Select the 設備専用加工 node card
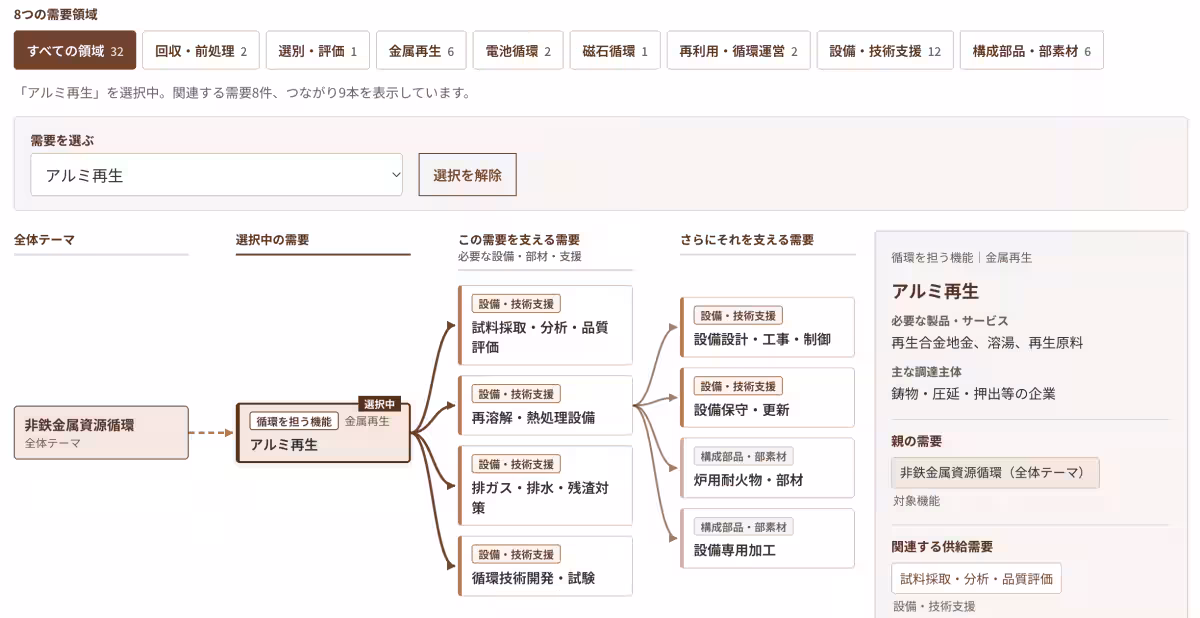Screen dimensions: 1200x618 767,538
